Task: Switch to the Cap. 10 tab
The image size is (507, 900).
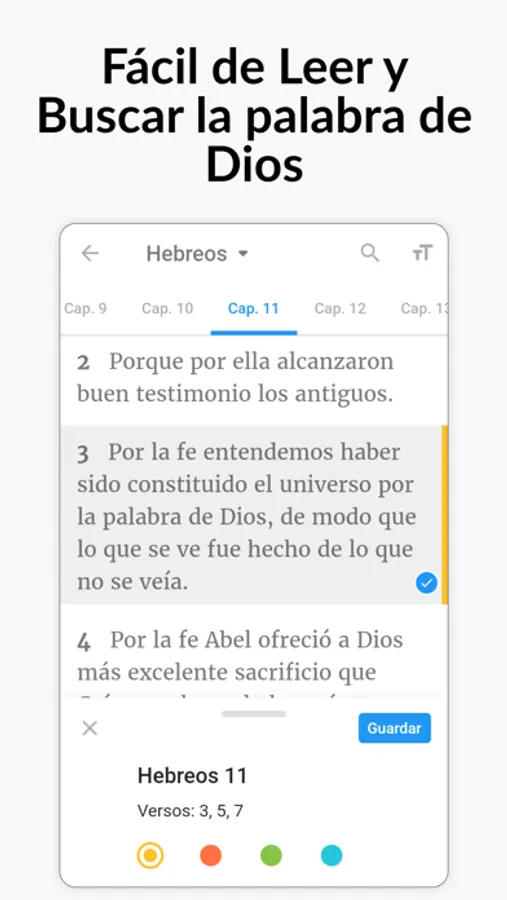Action: (168, 308)
